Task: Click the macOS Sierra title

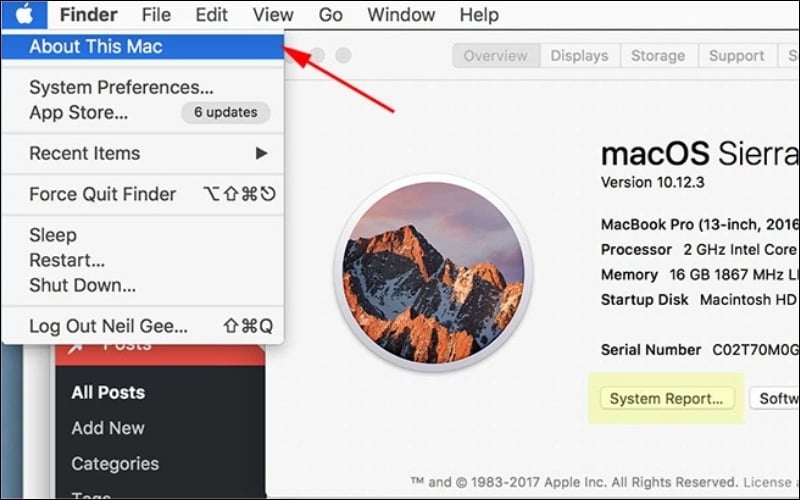Action: (x=700, y=153)
